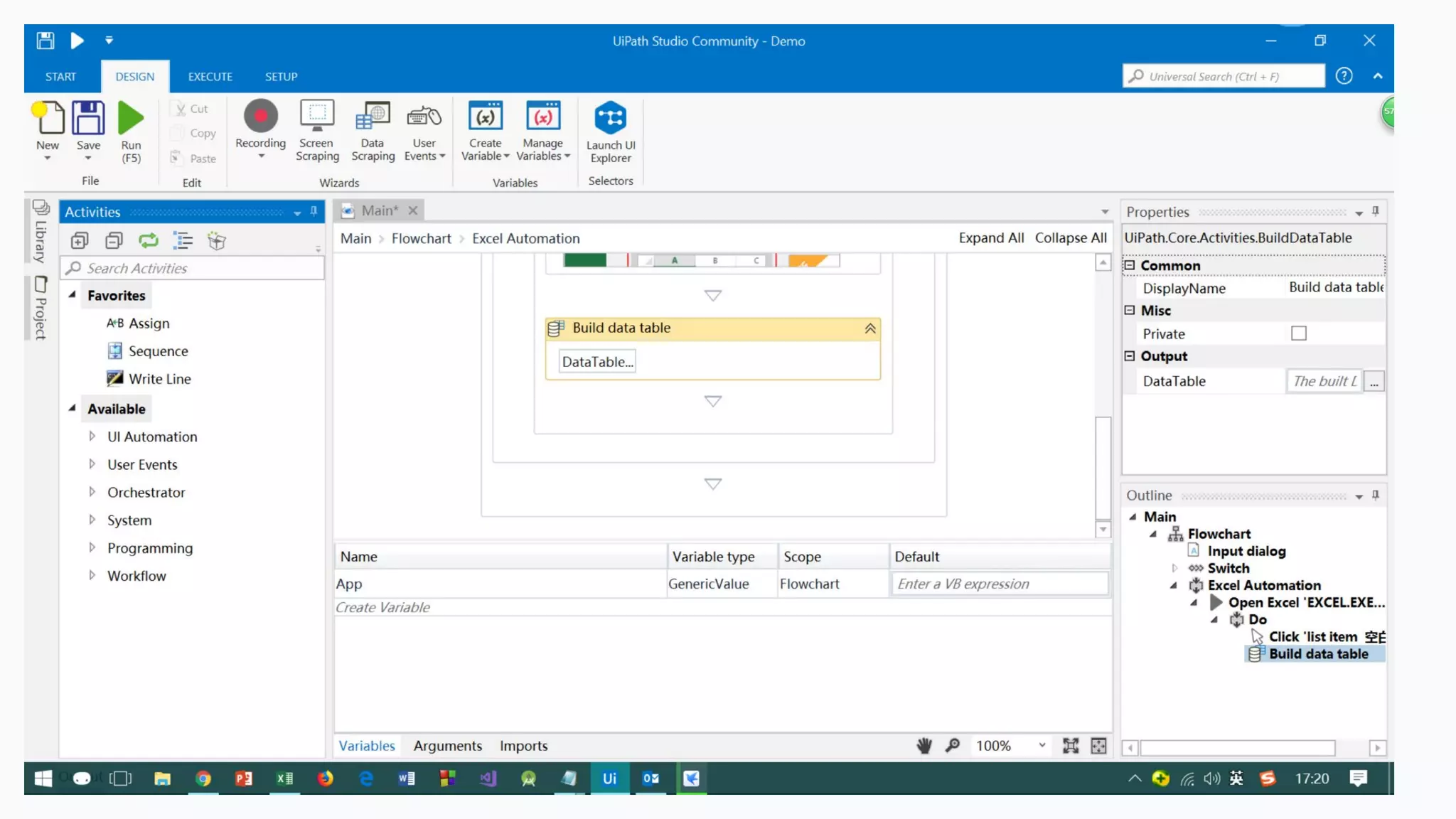This screenshot has width=1456, height=819.
Task: Toggle the Private checkbox in Properties
Action: click(x=1298, y=333)
